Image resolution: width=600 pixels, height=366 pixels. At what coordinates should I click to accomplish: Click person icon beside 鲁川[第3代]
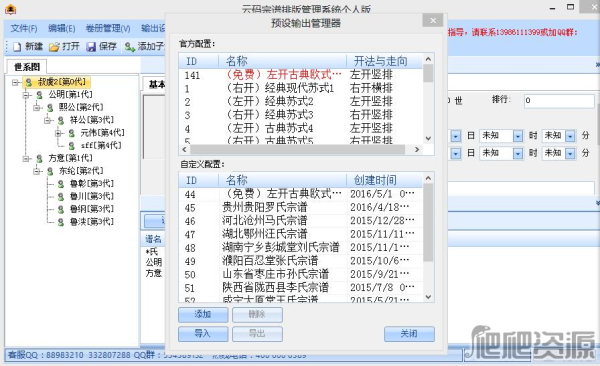[x=60, y=197]
